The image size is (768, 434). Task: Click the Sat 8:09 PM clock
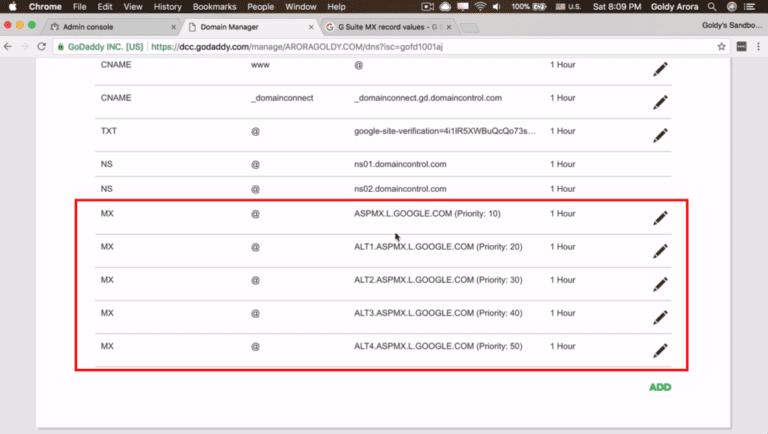tap(617, 7)
